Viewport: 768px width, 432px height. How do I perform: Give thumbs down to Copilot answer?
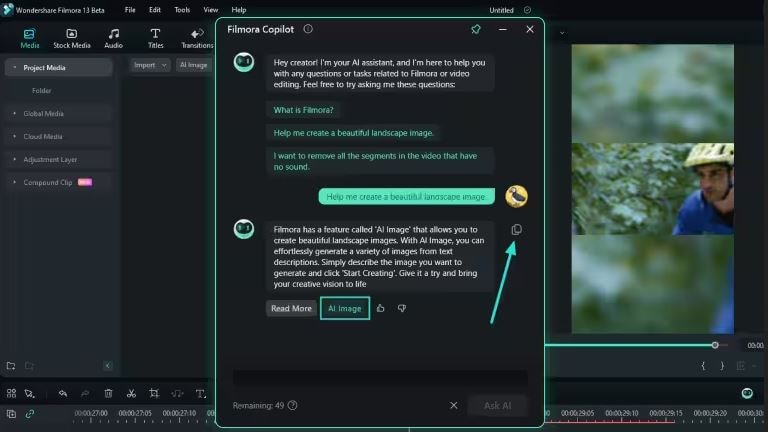pyautogui.click(x=402, y=308)
